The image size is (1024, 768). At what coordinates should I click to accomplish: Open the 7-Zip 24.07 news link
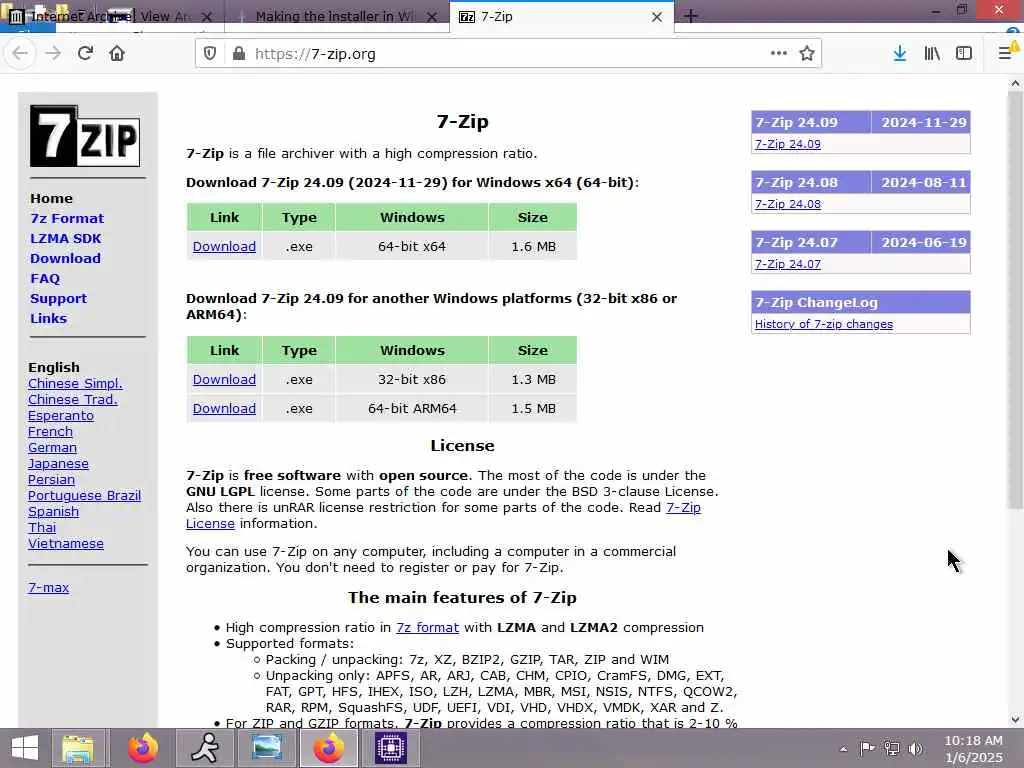[x=788, y=264]
